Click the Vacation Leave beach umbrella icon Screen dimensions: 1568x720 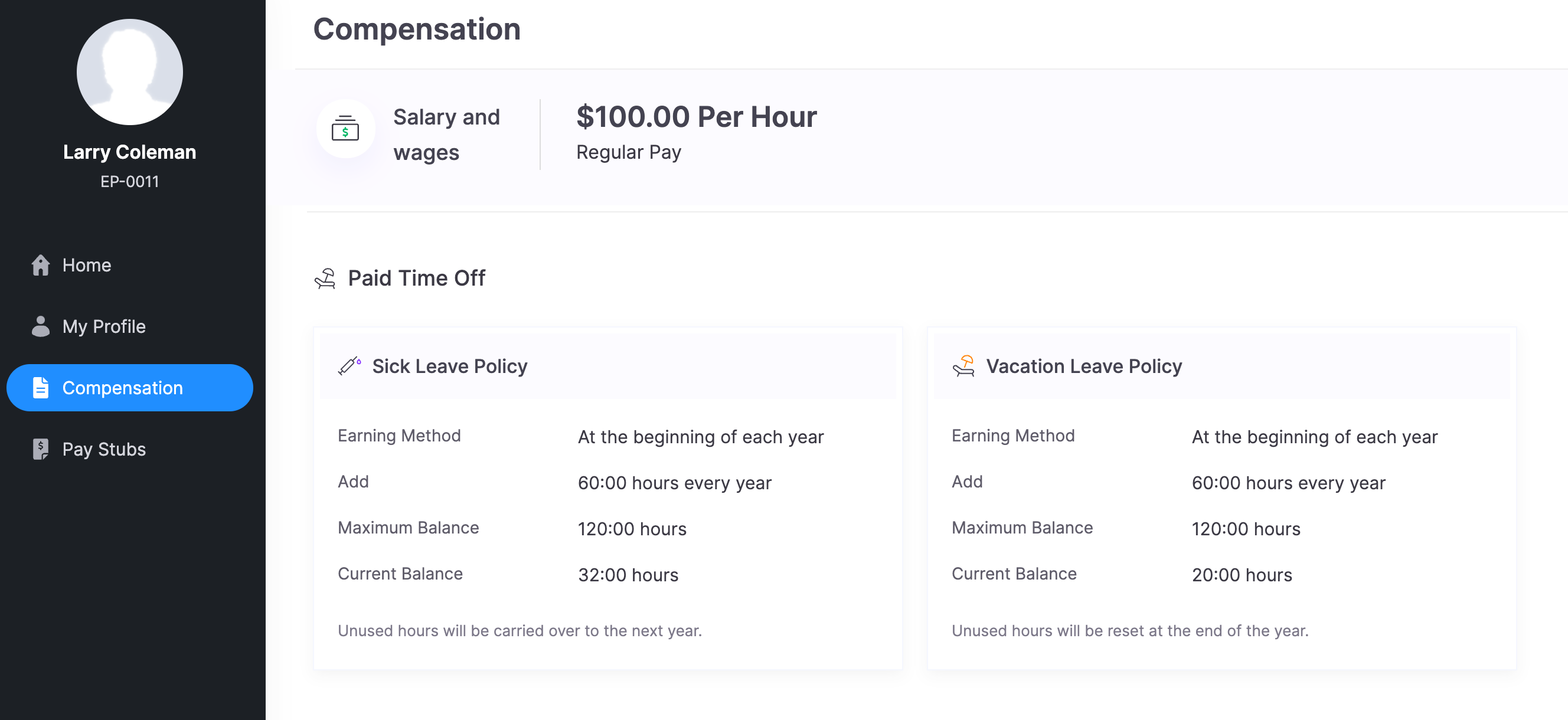pyautogui.click(x=965, y=366)
